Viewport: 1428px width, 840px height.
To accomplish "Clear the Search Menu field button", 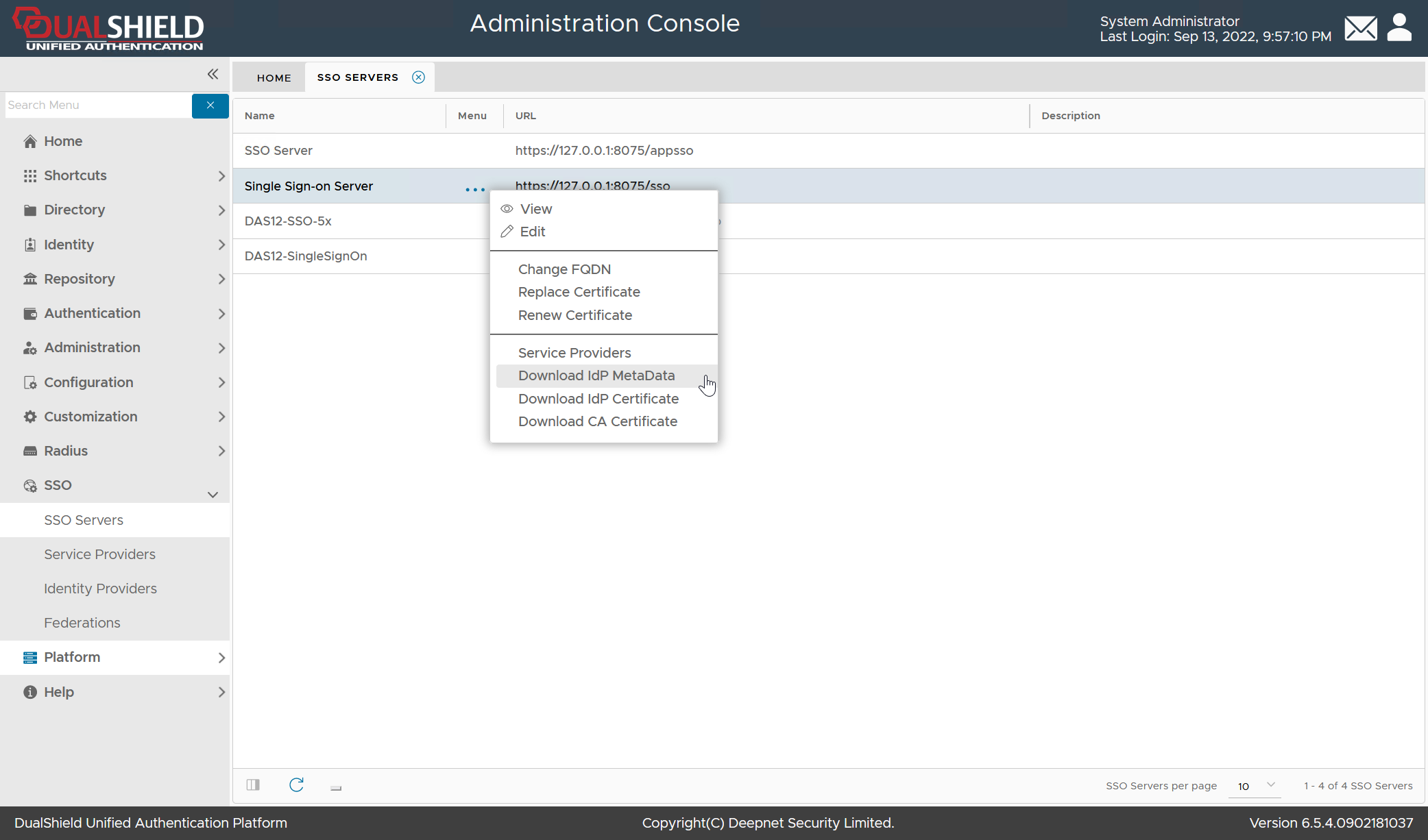I will [210, 106].
